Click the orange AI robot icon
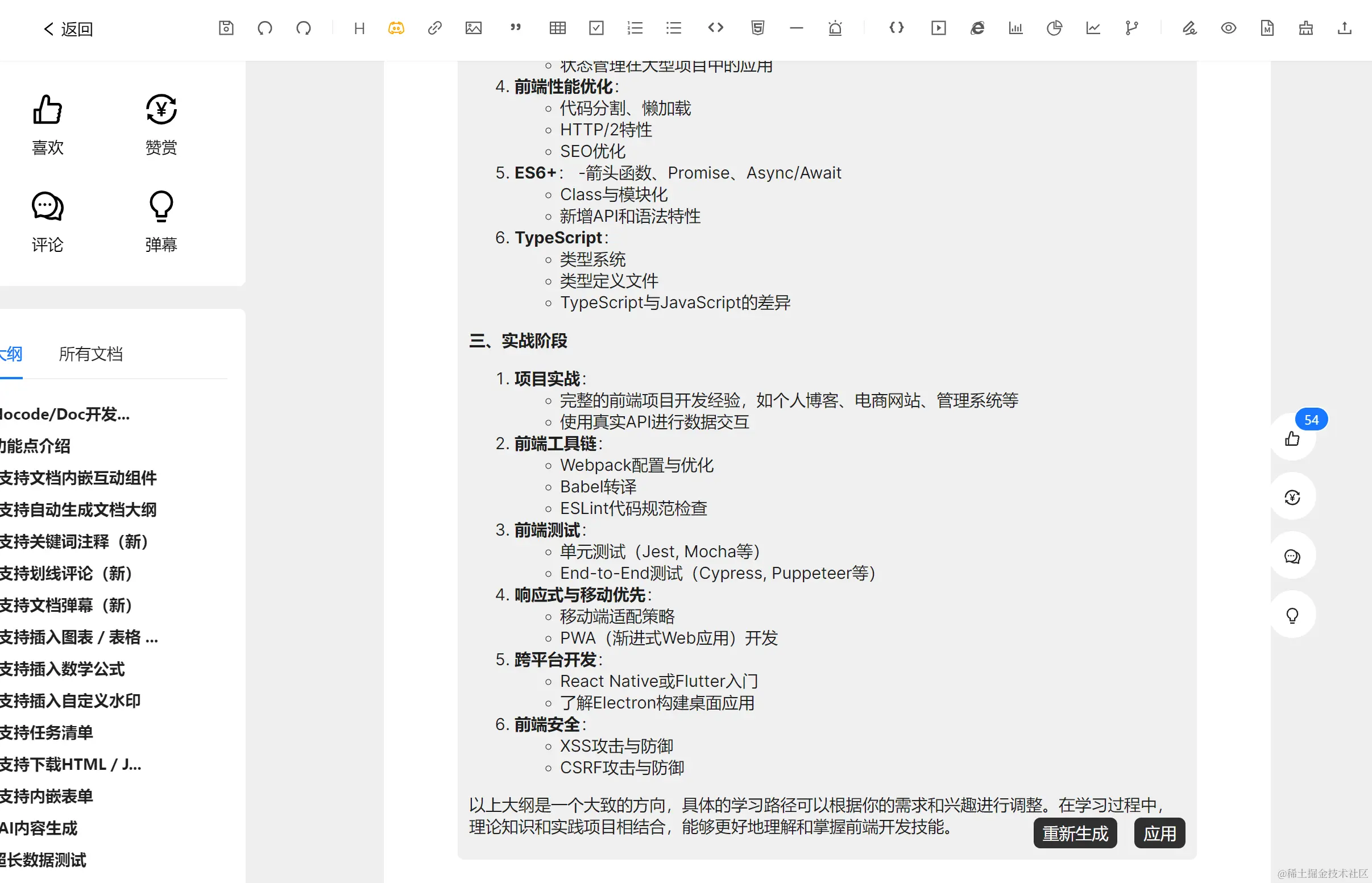Image resolution: width=1372 pixels, height=883 pixels. pyautogui.click(x=396, y=27)
